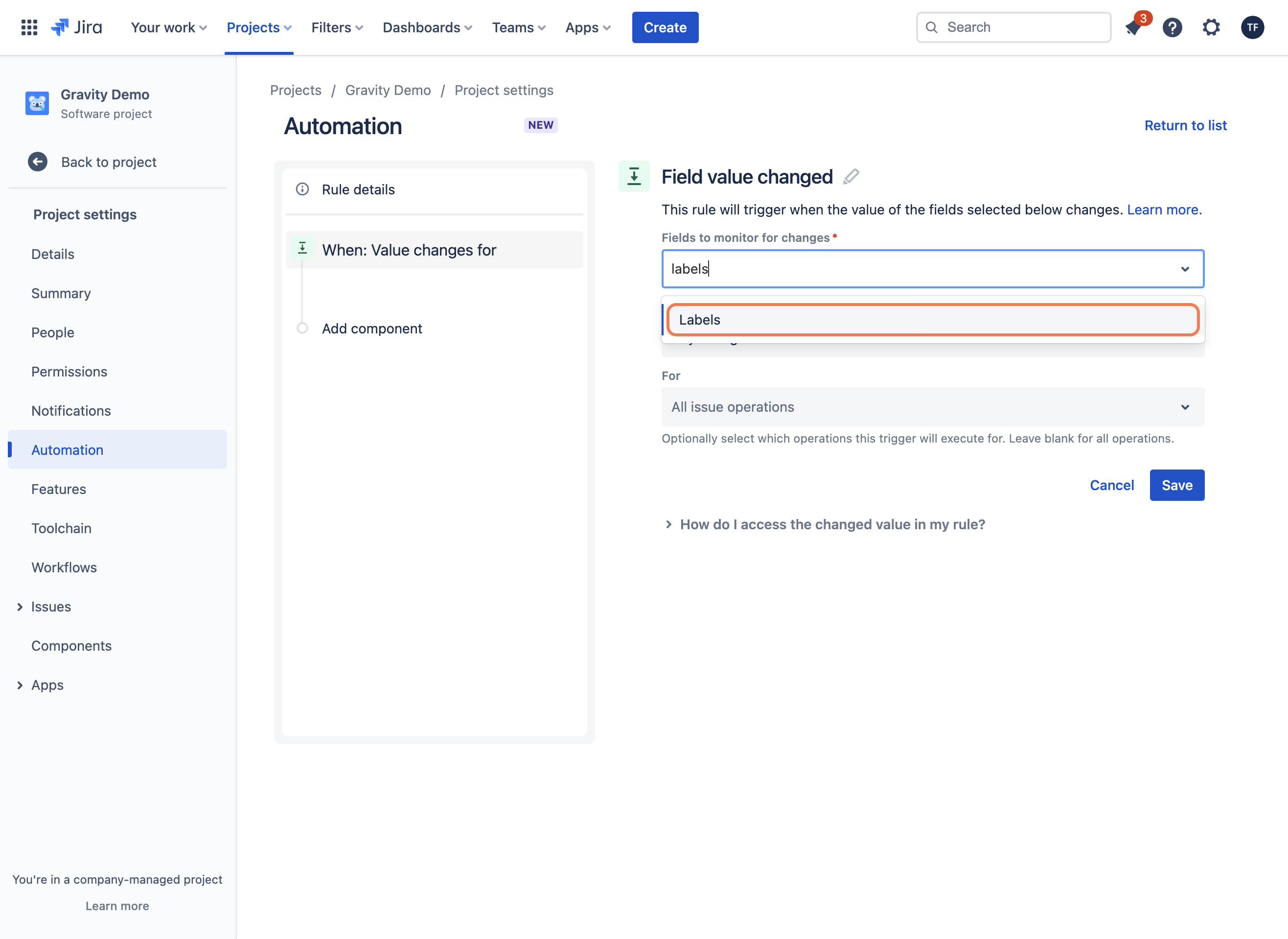Click Learn more about company-managed project

coord(117,906)
